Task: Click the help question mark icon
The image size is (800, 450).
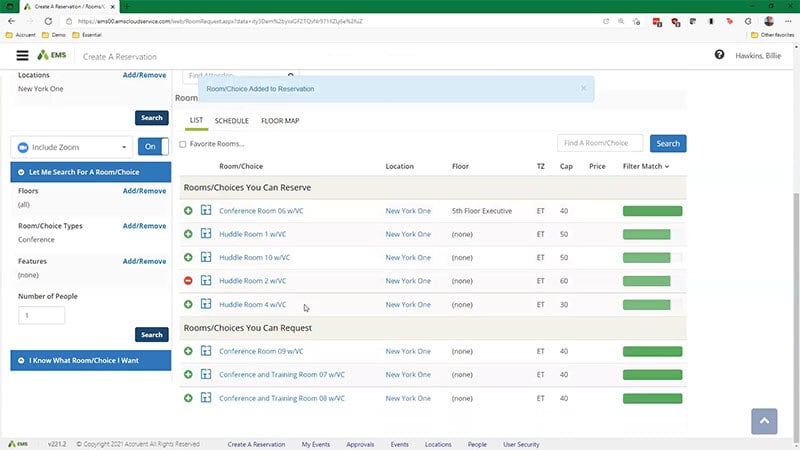Action: (x=719, y=55)
